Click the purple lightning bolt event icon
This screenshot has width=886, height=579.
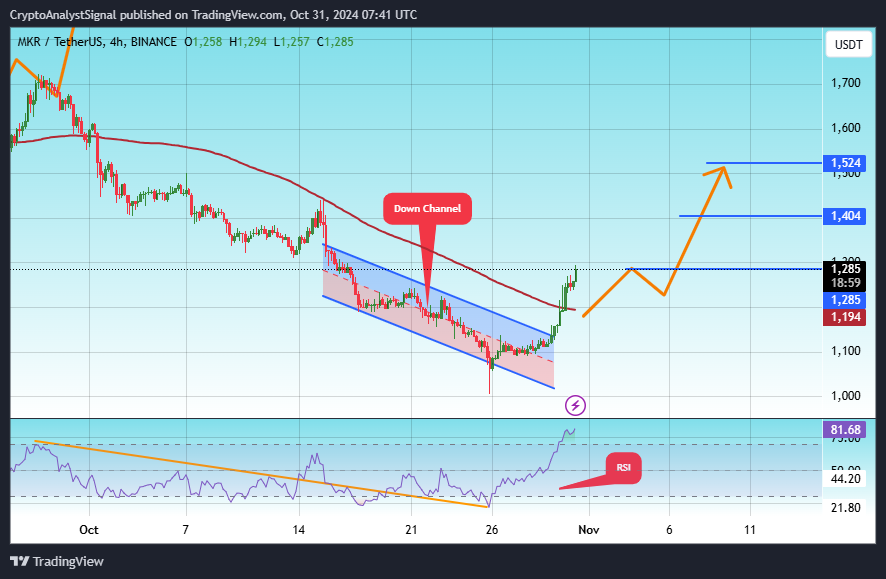tap(575, 405)
